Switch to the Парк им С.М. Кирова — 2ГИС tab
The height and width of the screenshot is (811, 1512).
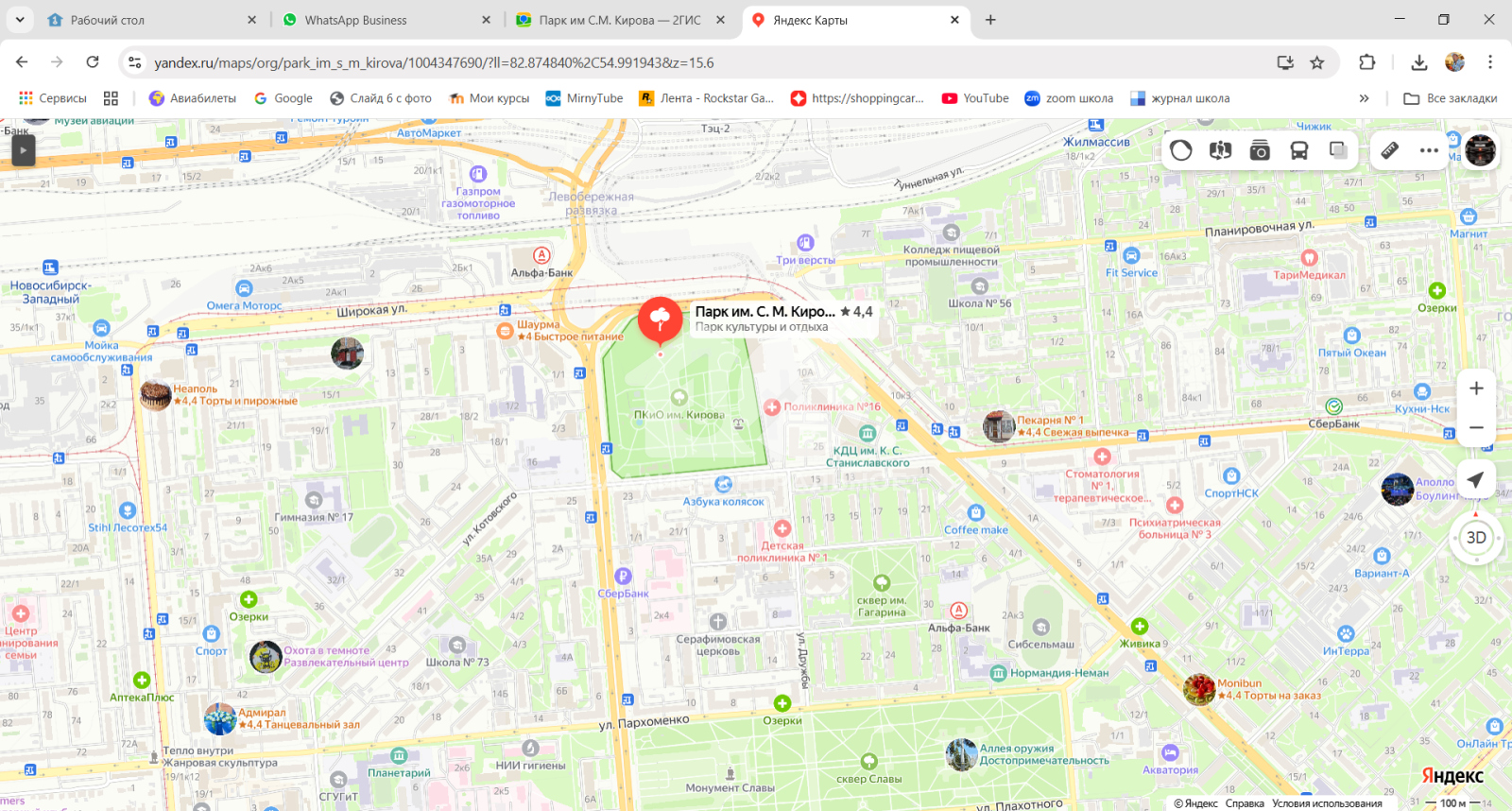tap(620, 20)
